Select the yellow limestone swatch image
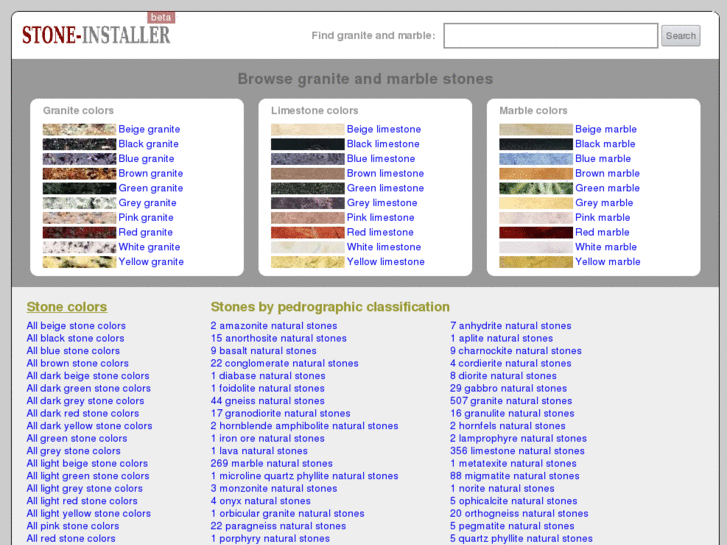727x545 pixels. 307,262
